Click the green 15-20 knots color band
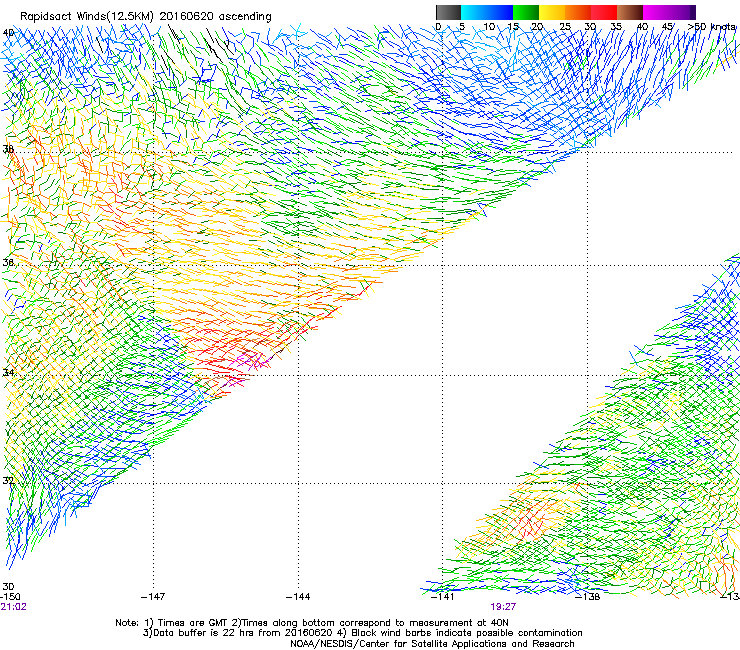The image size is (740, 650). pyautogui.click(x=526, y=12)
